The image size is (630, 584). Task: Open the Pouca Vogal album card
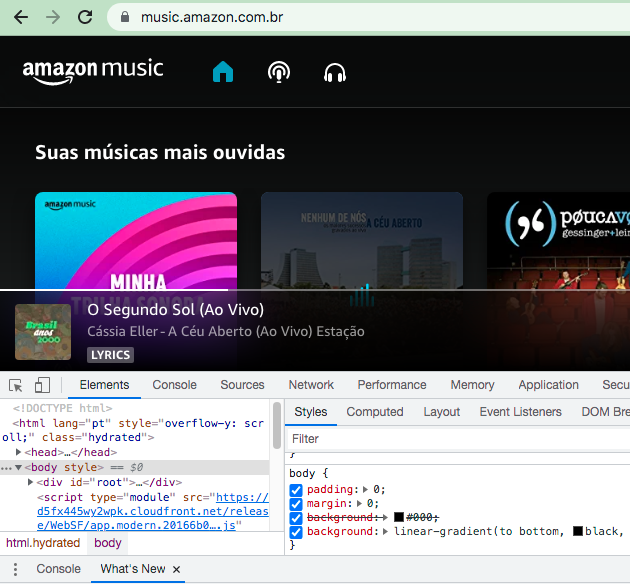(558, 241)
